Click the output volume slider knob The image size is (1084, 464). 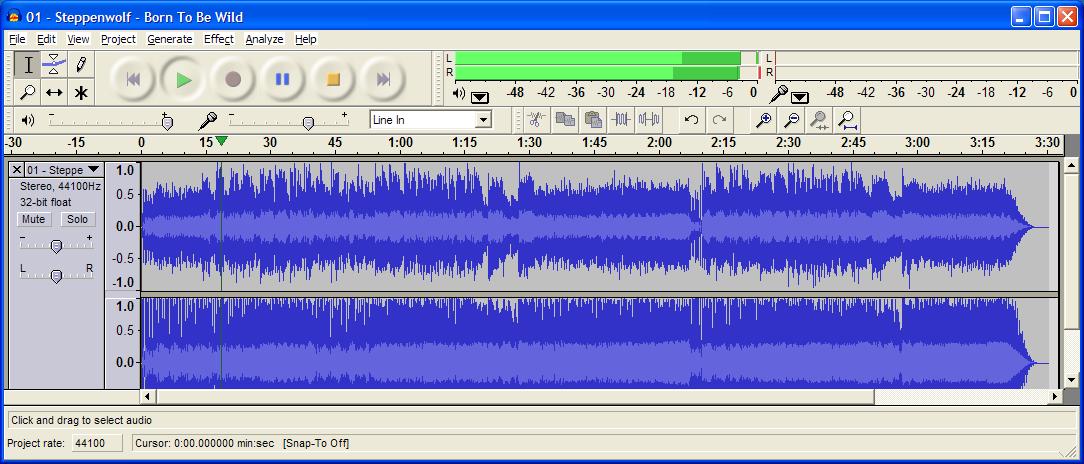[167, 122]
